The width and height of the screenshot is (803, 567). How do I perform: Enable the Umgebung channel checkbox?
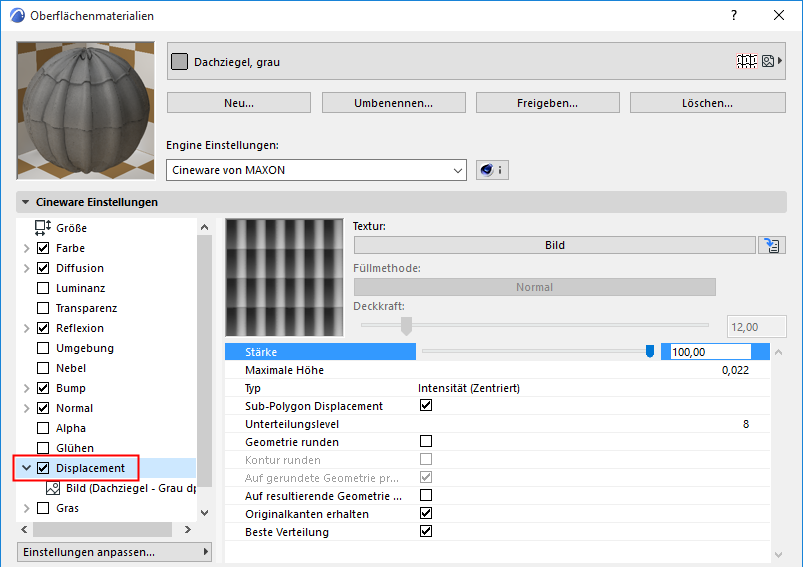point(43,348)
